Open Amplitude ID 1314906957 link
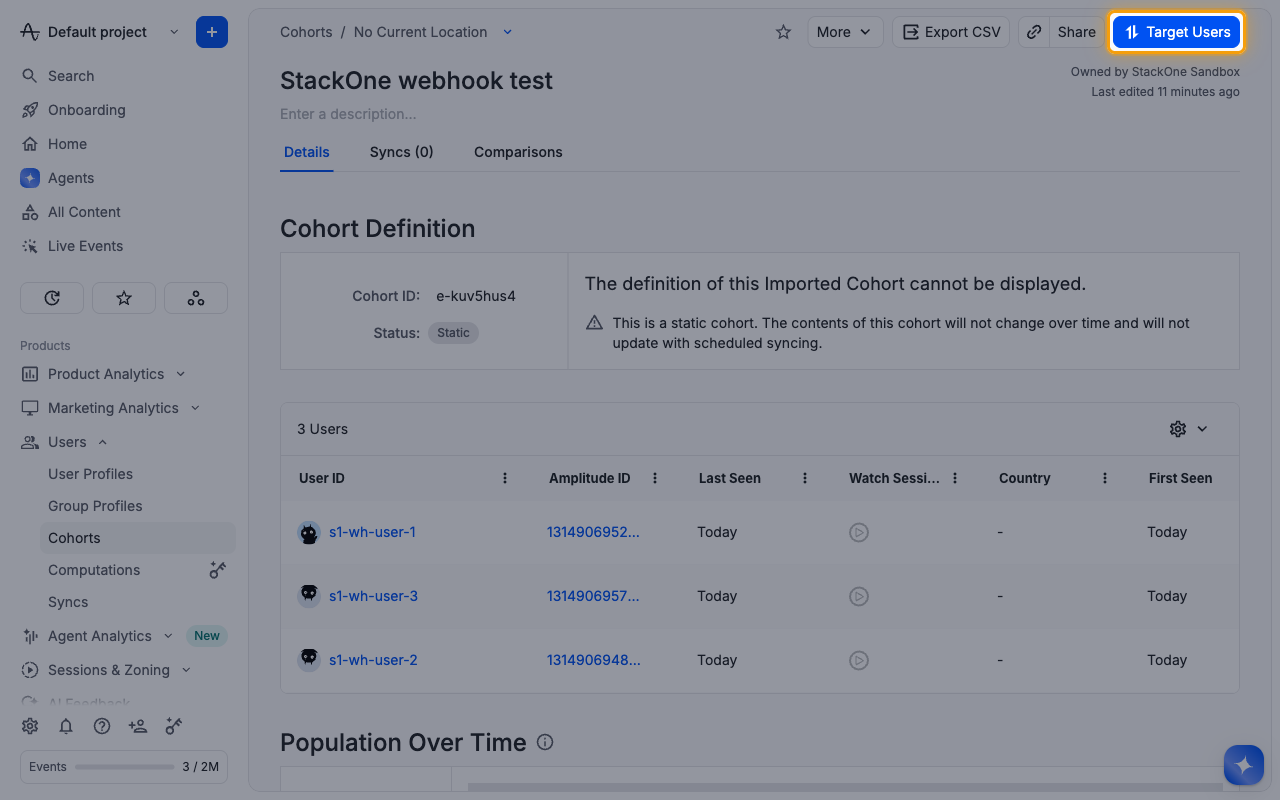Screen dimensions: 1280x800 pos(593,596)
